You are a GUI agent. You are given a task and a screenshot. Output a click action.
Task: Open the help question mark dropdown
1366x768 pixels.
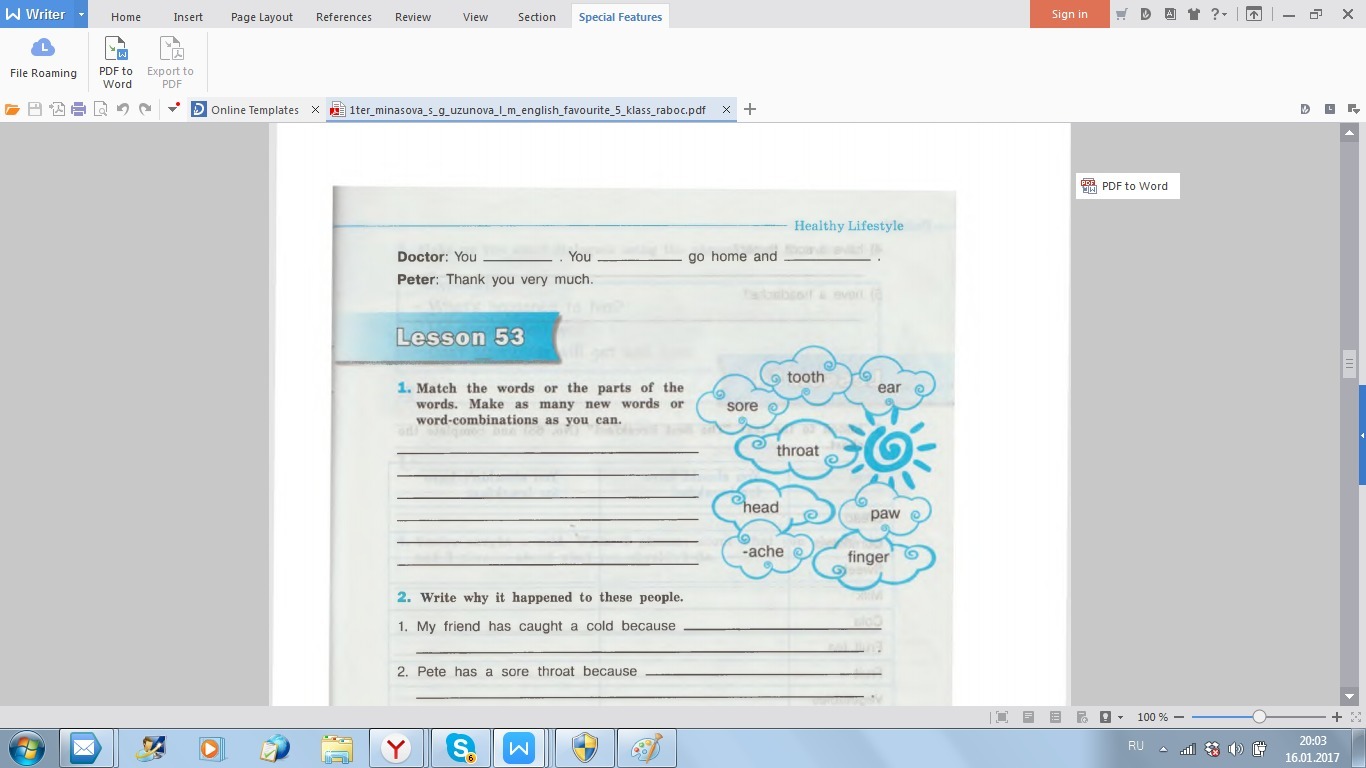[1220, 14]
